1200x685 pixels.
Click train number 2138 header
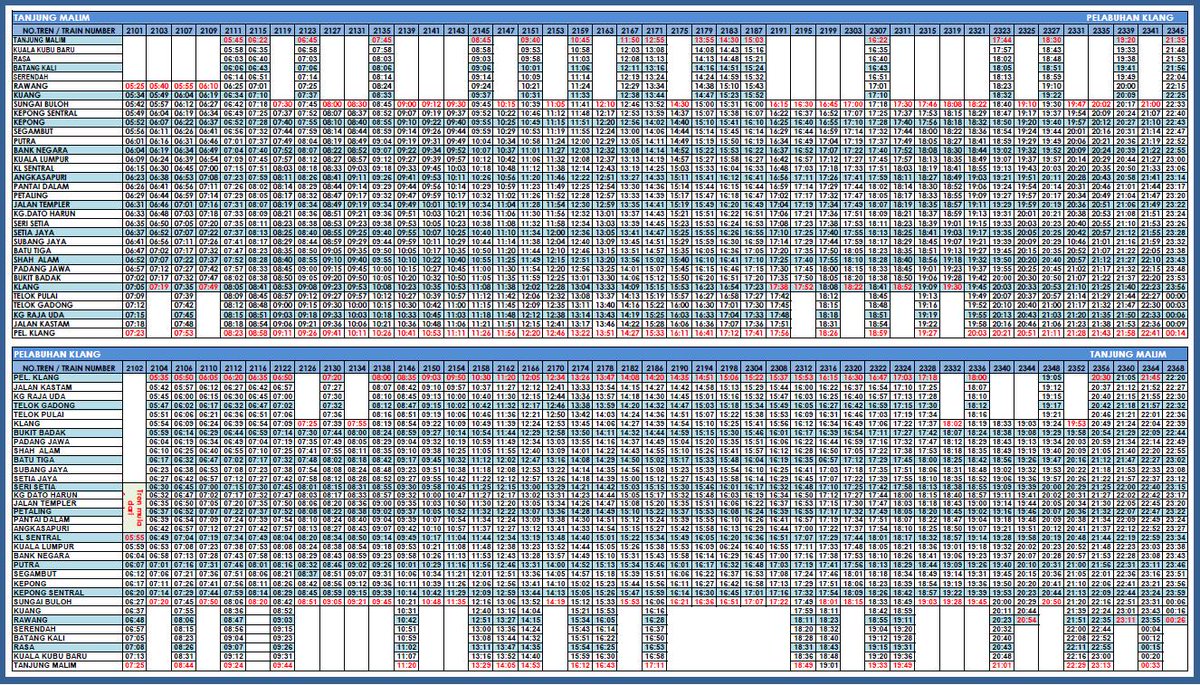(381, 368)
